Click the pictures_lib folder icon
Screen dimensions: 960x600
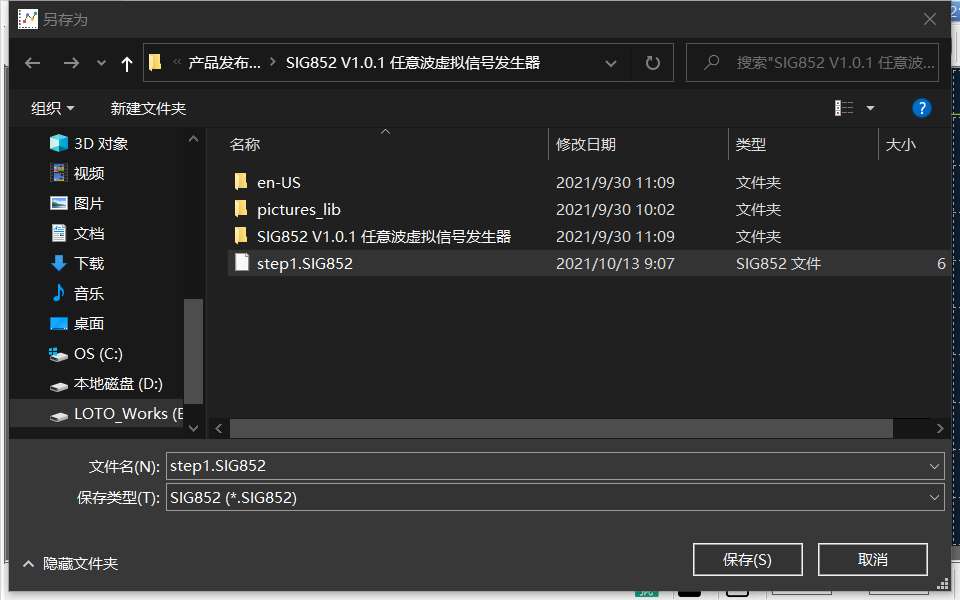tap(241, 208)
